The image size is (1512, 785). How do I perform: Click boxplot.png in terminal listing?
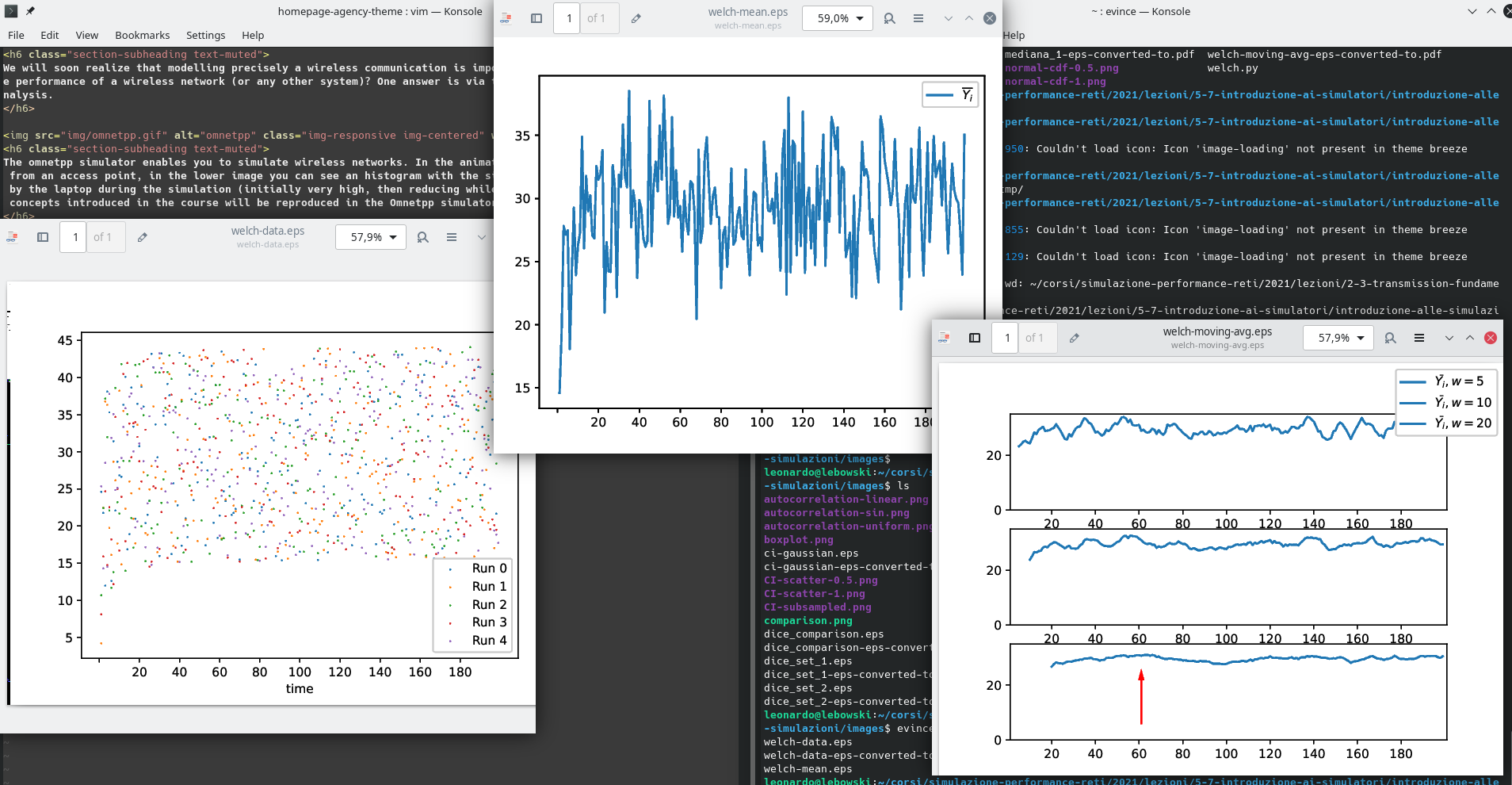point(798,540)
